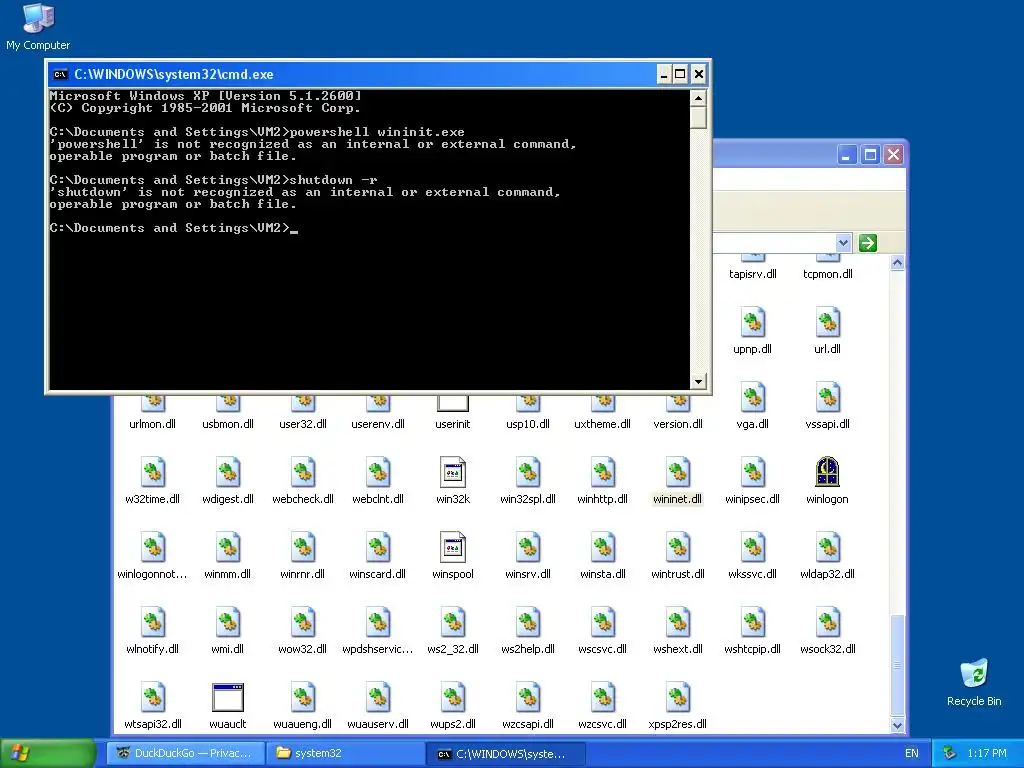Click the wmi.dll file name
1024x768 pixels.
pyautogui.click(x=228, y=648)
